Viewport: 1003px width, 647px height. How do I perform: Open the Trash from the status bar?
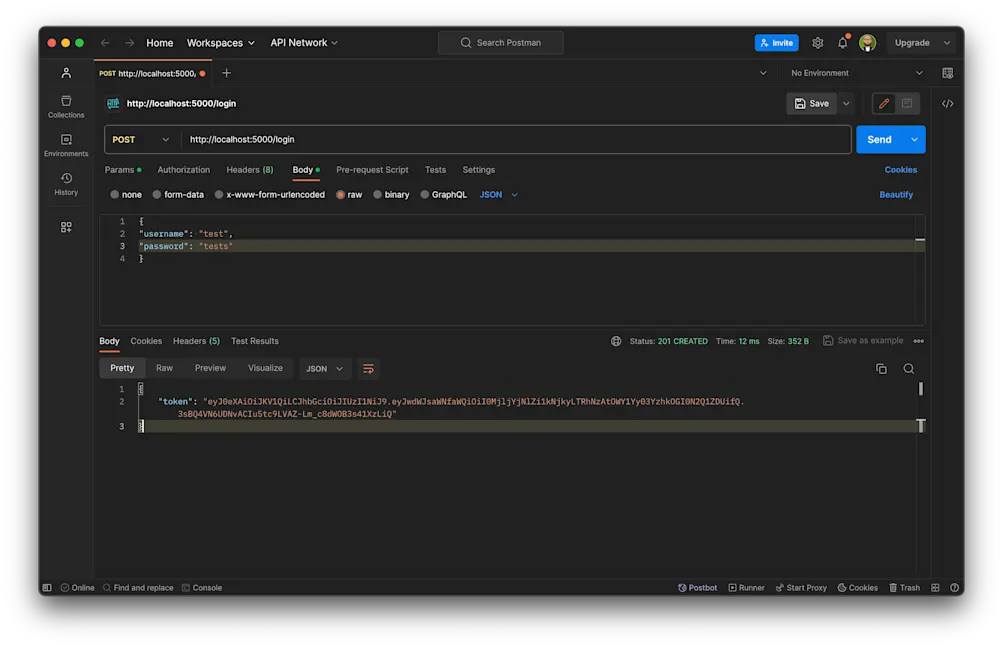[904, 587]
